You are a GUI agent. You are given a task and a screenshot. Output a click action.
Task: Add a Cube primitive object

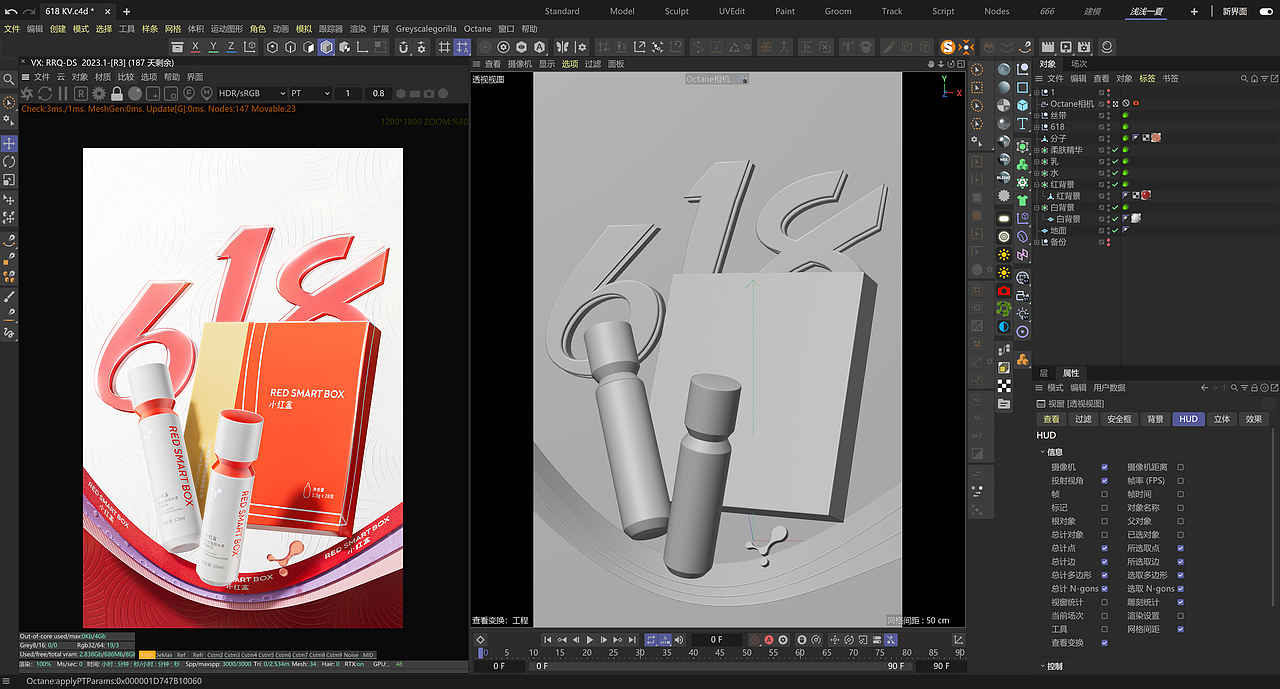click(x=1022, y=105)
